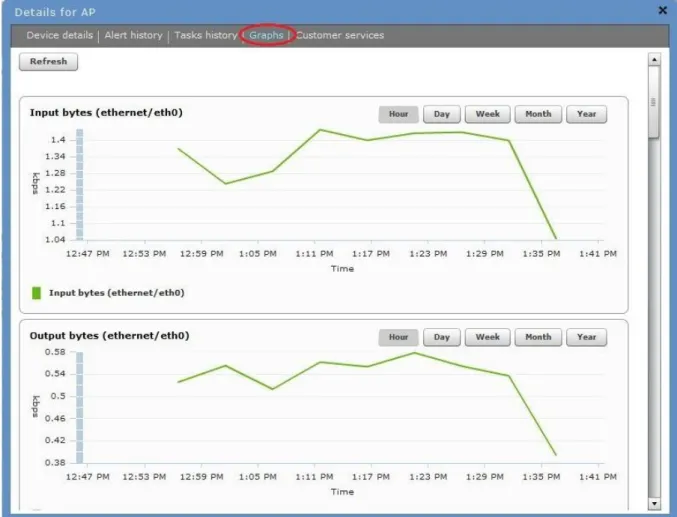Click 12:47 PM label on Output graph
Image resolution: width=677 pixels, height=517 pixels.
pyautogui.click(x=88, y=477)
